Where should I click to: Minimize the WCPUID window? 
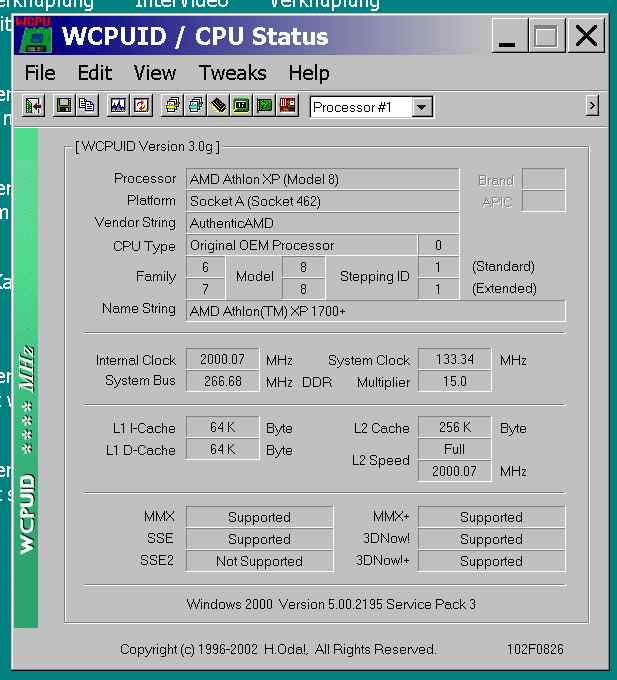click(x=510, y=36)
